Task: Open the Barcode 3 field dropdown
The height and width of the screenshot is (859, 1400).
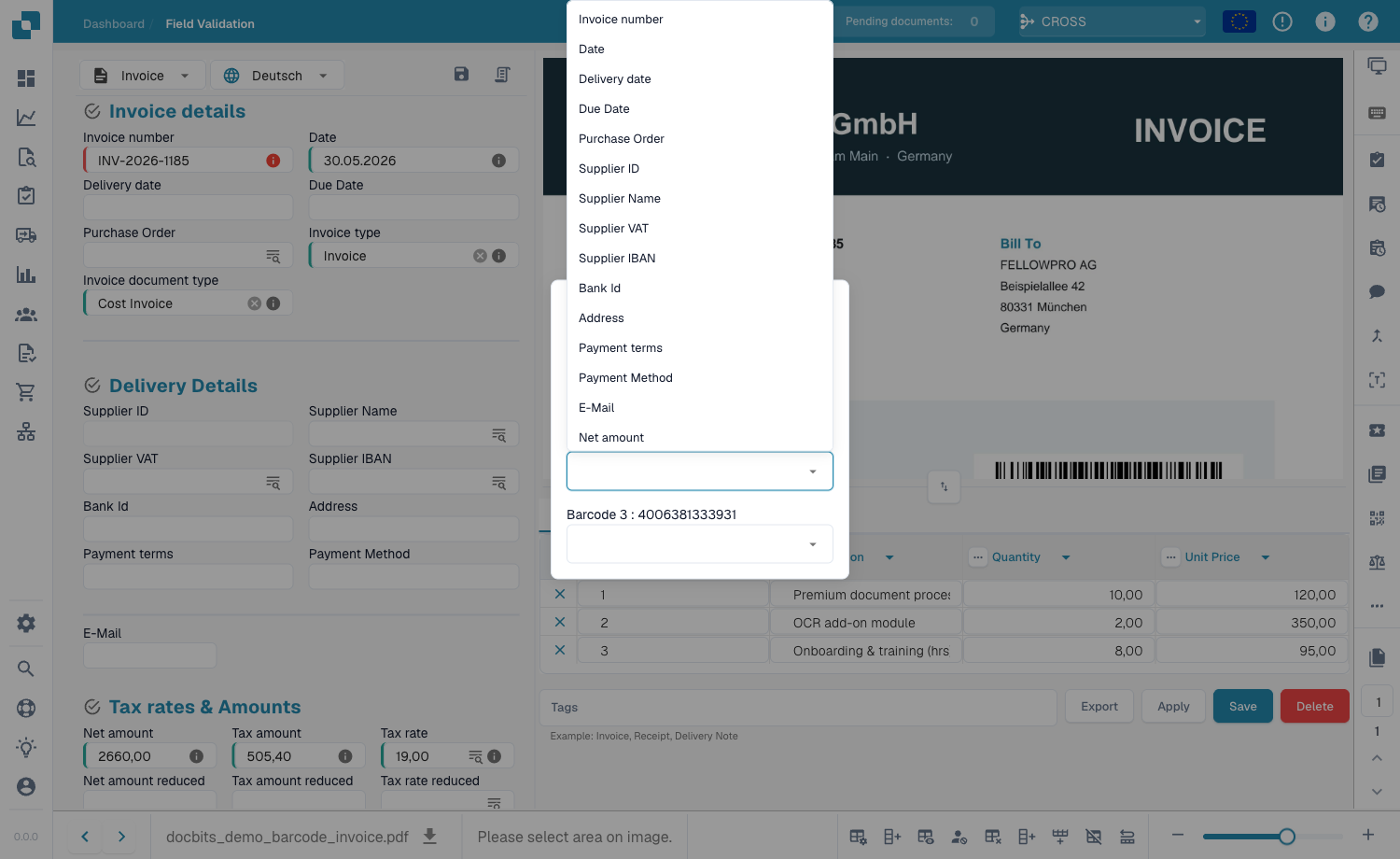Action: click(x=699, y=544)
